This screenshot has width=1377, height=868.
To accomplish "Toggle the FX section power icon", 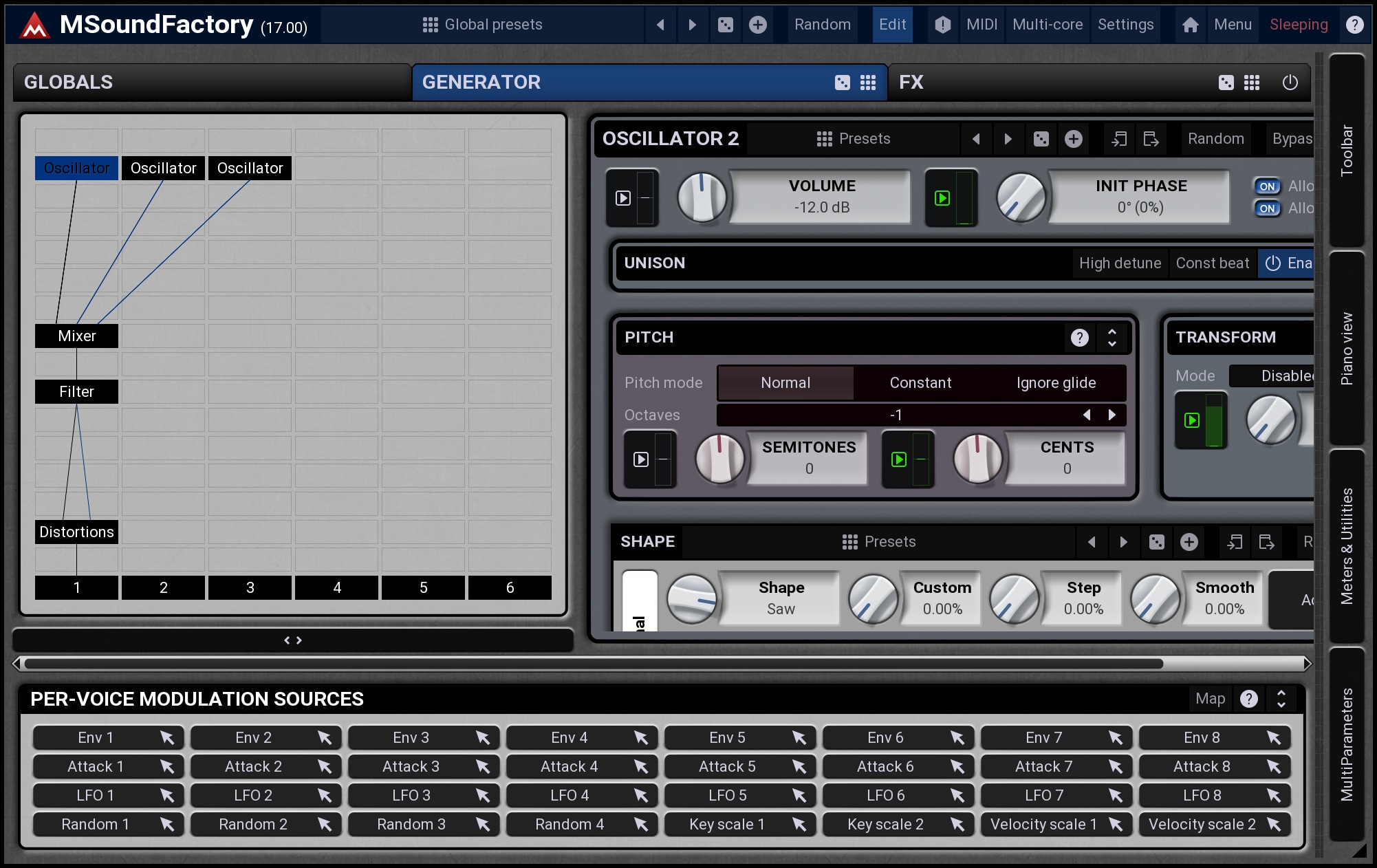I will (1290, 83).
